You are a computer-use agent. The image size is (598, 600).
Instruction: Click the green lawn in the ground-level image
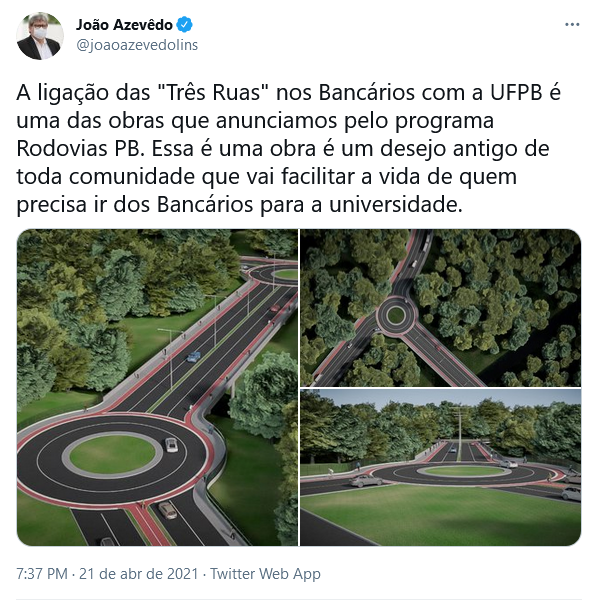pyautogui.click(x=440, y=515)
